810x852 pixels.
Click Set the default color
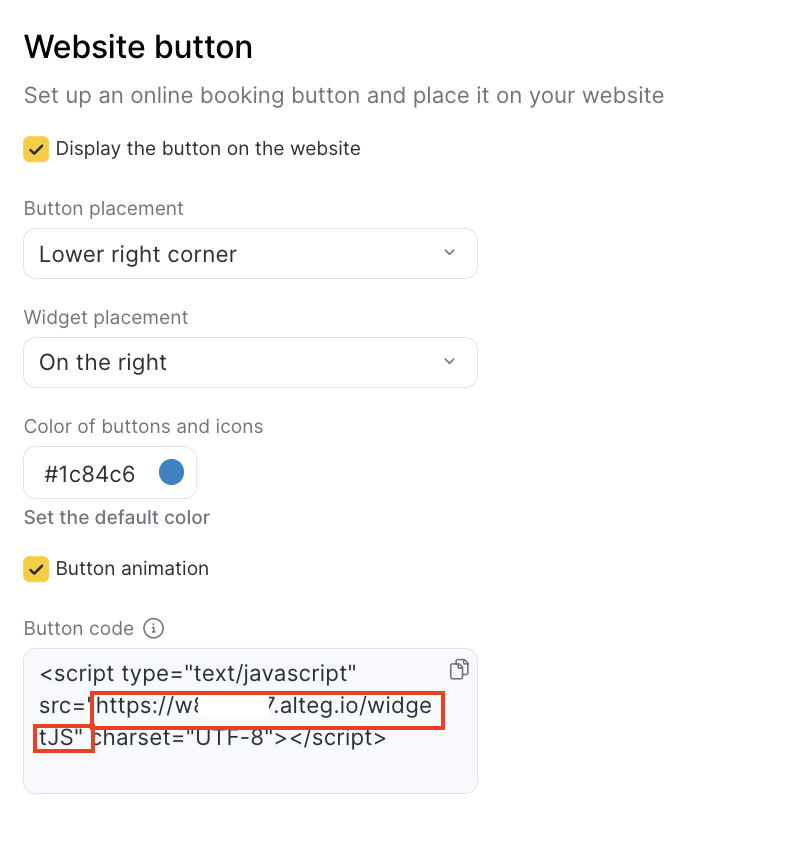pos(117,518)
